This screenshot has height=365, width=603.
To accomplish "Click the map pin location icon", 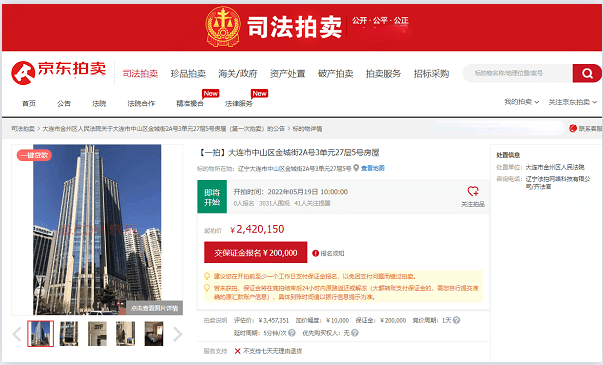I will (x=356, y=168).
